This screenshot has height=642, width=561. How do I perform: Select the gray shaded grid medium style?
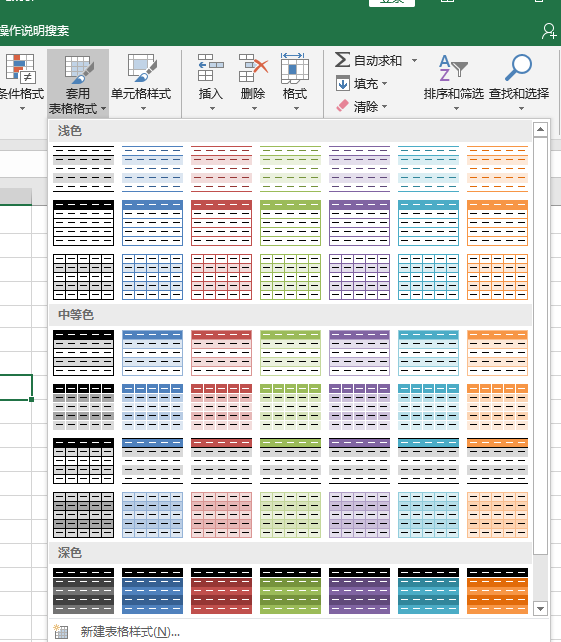pos(84,515)
